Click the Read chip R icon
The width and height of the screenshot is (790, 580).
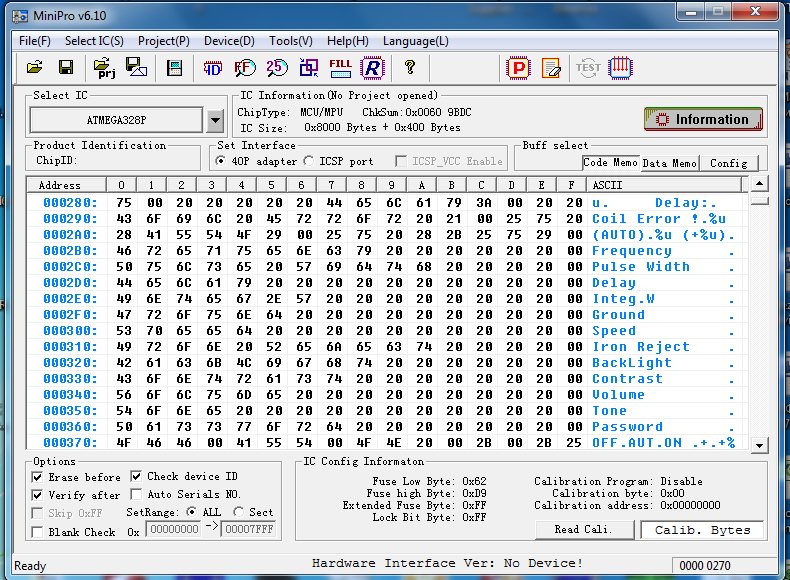pos(372,68)
